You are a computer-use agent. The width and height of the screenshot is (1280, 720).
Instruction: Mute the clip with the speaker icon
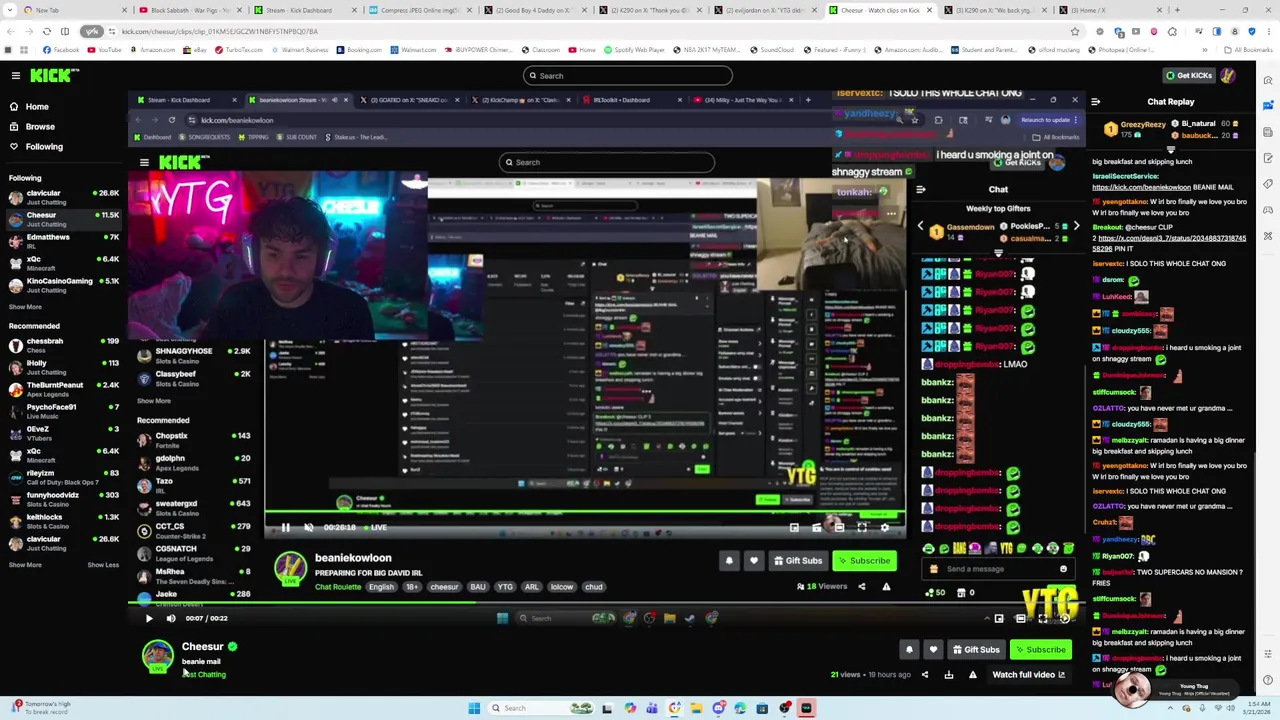click(x=171, y=618)
